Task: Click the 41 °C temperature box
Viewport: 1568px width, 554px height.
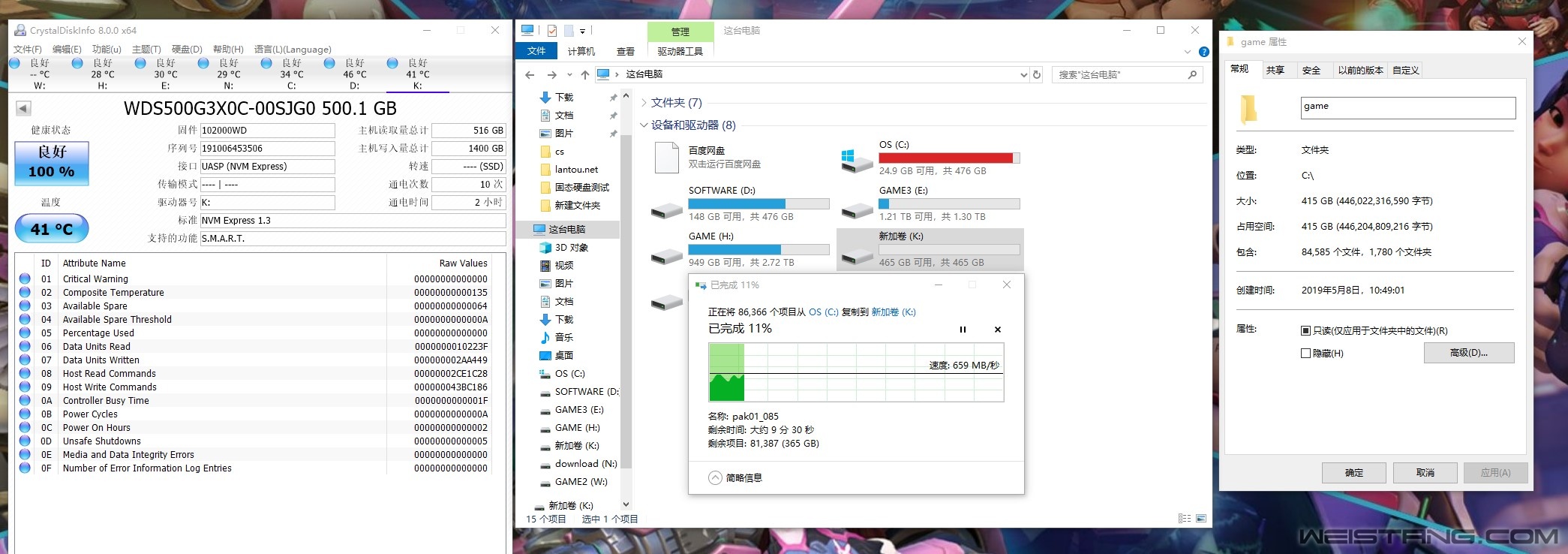Action: [x=52, y=229]
